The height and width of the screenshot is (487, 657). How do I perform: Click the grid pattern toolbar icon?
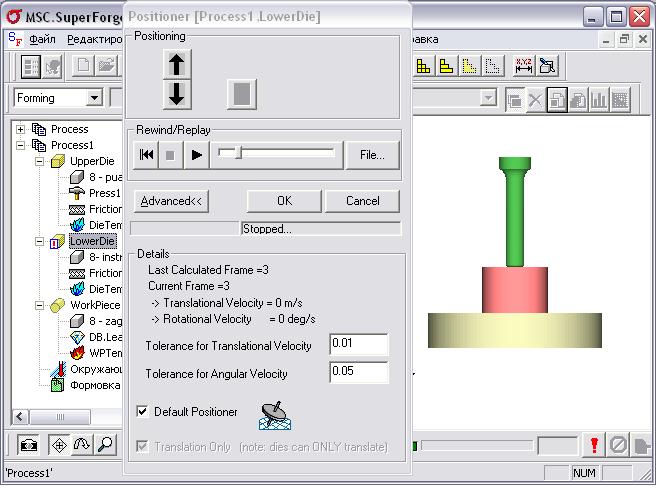(621, 100)
